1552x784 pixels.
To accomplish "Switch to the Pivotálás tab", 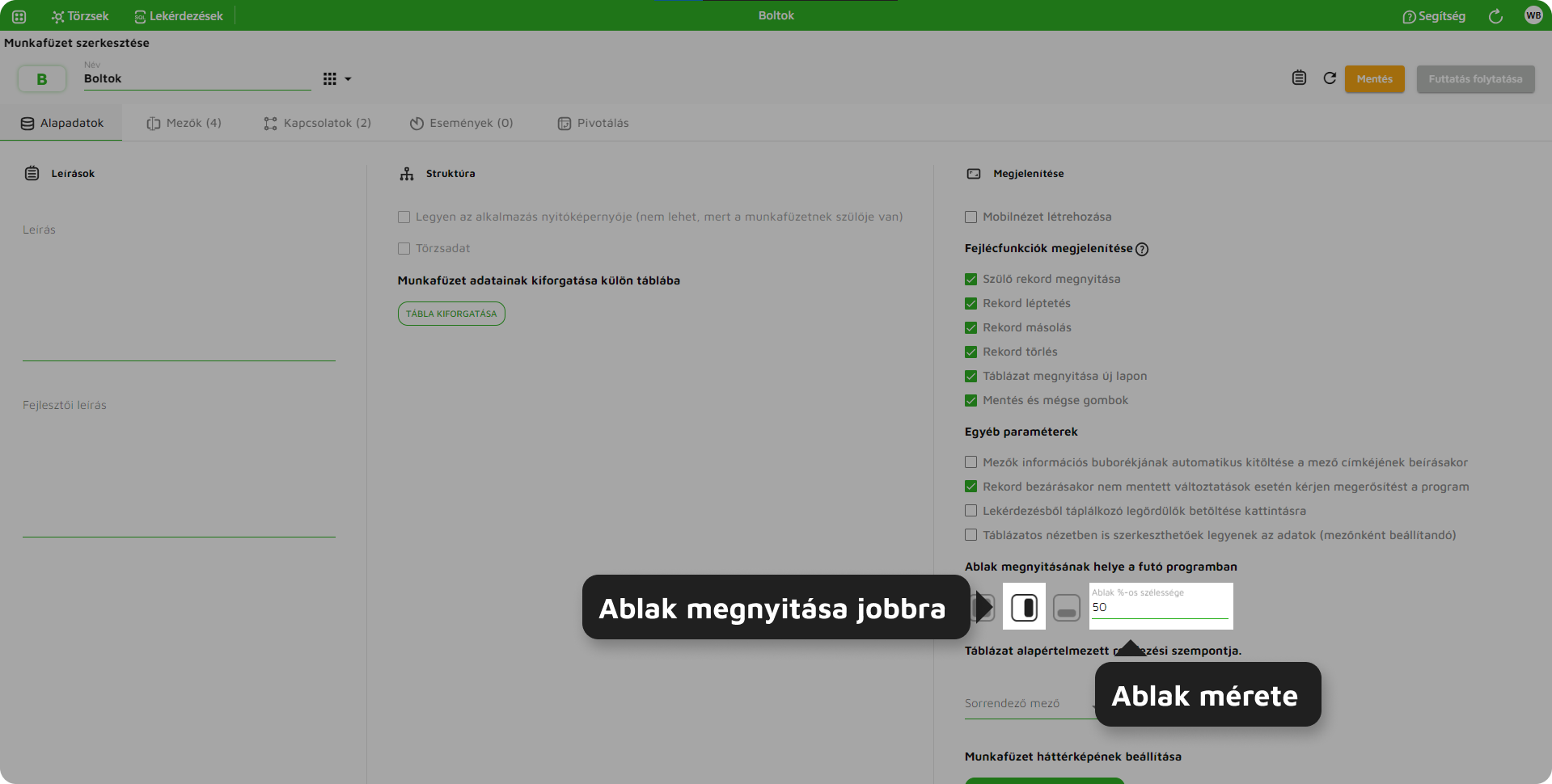I will [593, 123].
